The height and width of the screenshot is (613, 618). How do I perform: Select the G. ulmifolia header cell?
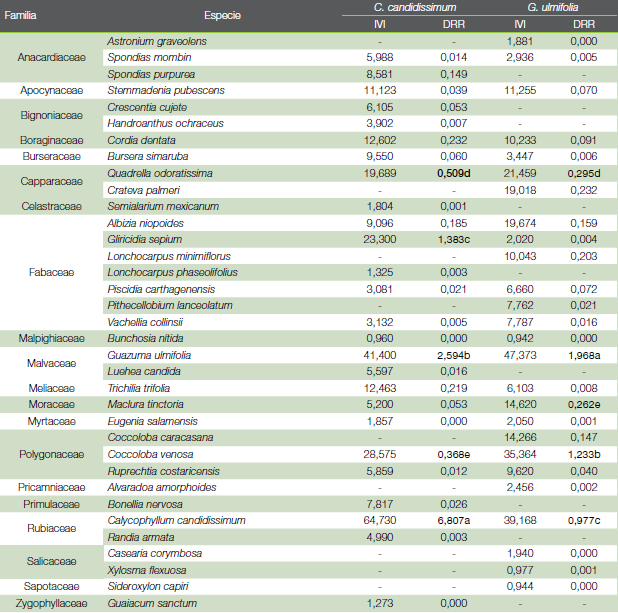point(544,7)
